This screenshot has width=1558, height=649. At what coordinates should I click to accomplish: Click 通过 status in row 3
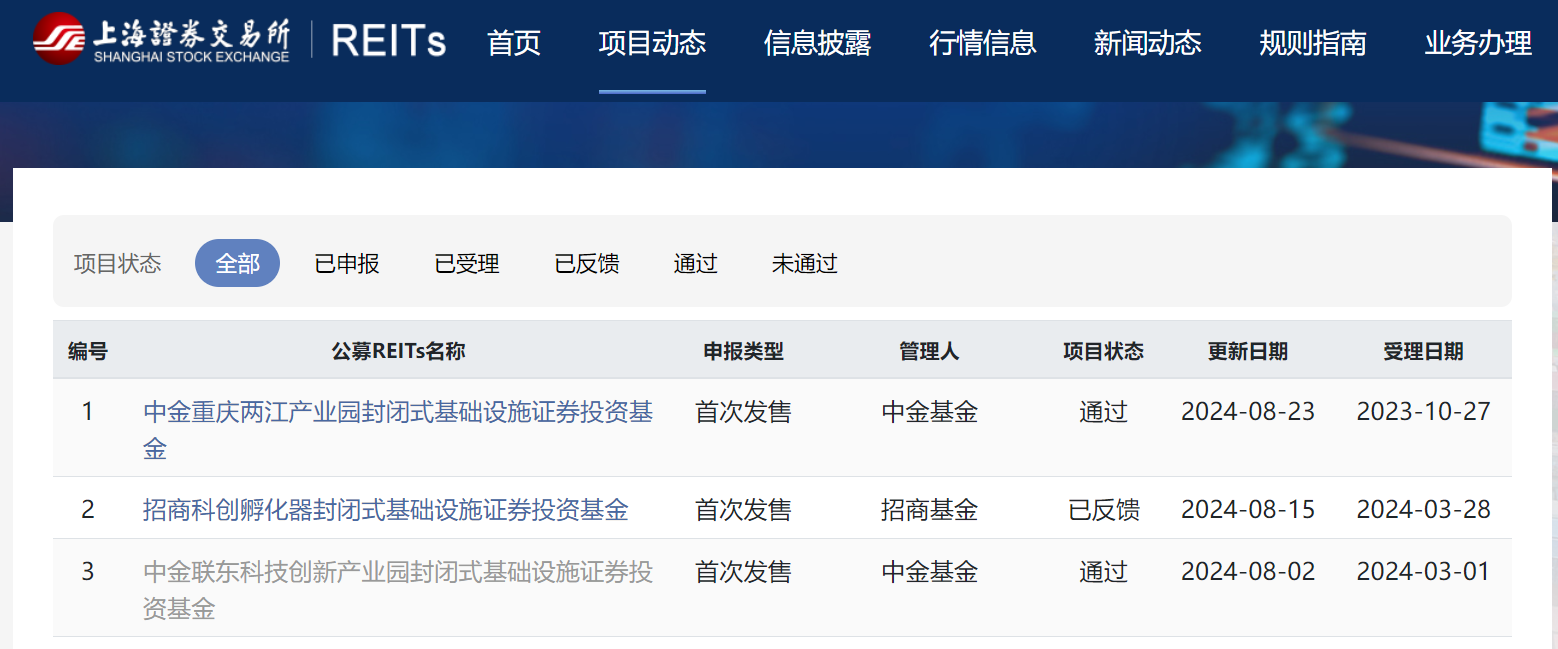point(1104,572)
